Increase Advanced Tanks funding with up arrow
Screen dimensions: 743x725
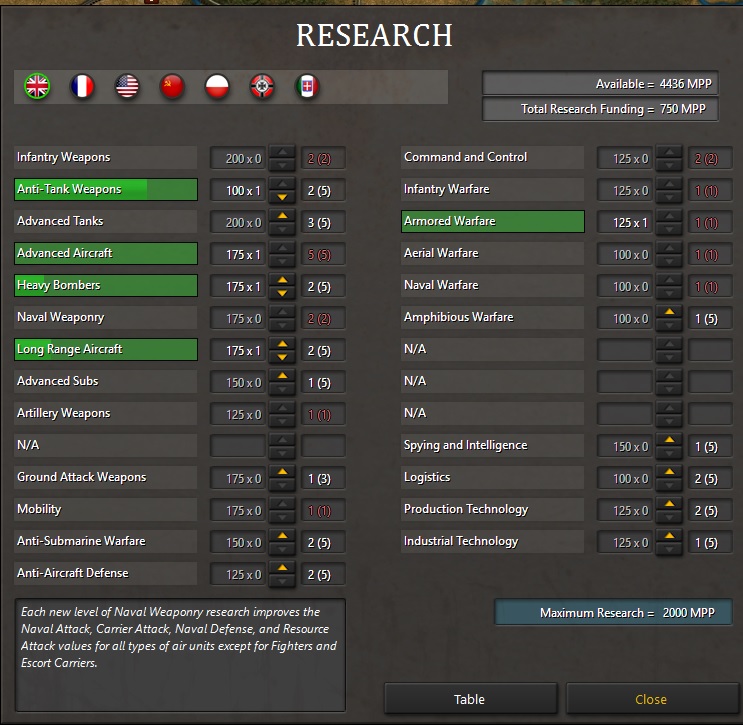[x=282, y=216]
